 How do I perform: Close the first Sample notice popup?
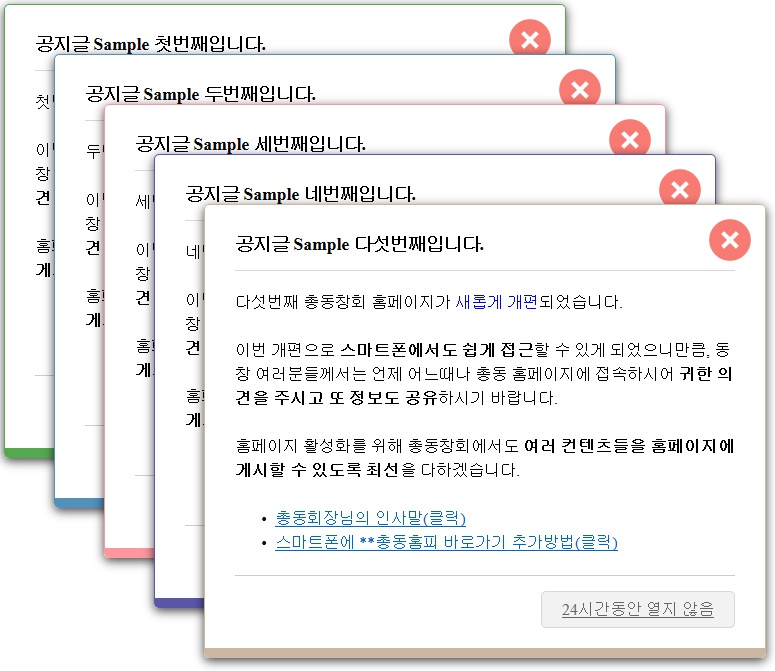pos(530,40)
